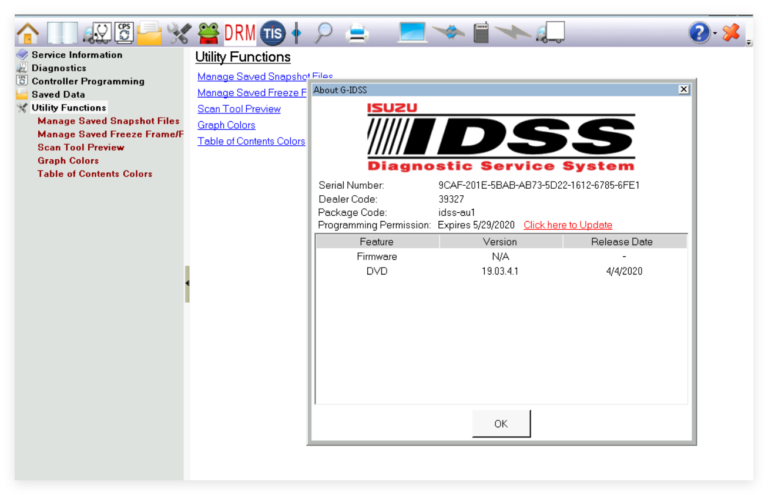The image size is (768, 495).
Task: Open Manage Saved Snapshot Files in the sidebar
Action: pos(108,121)
